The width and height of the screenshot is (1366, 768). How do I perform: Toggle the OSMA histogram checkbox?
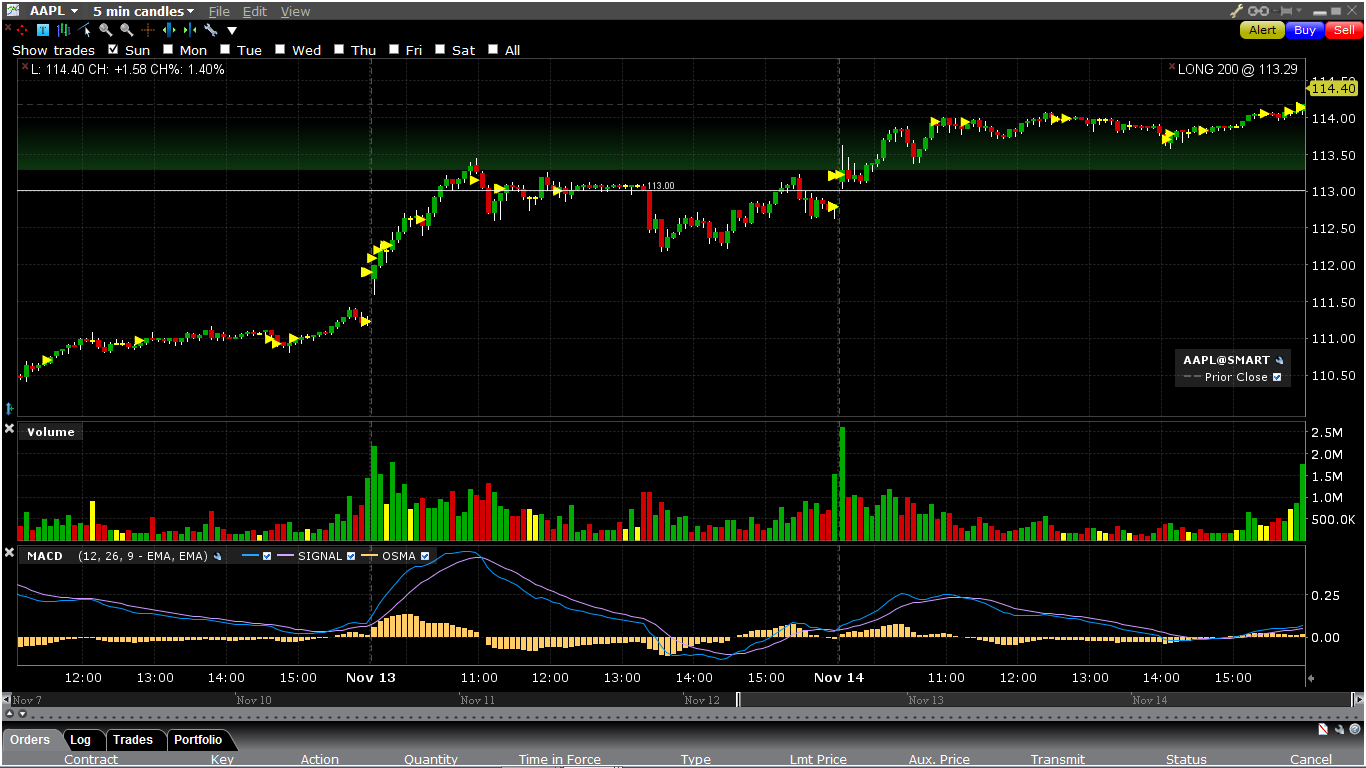pos(425,556)
